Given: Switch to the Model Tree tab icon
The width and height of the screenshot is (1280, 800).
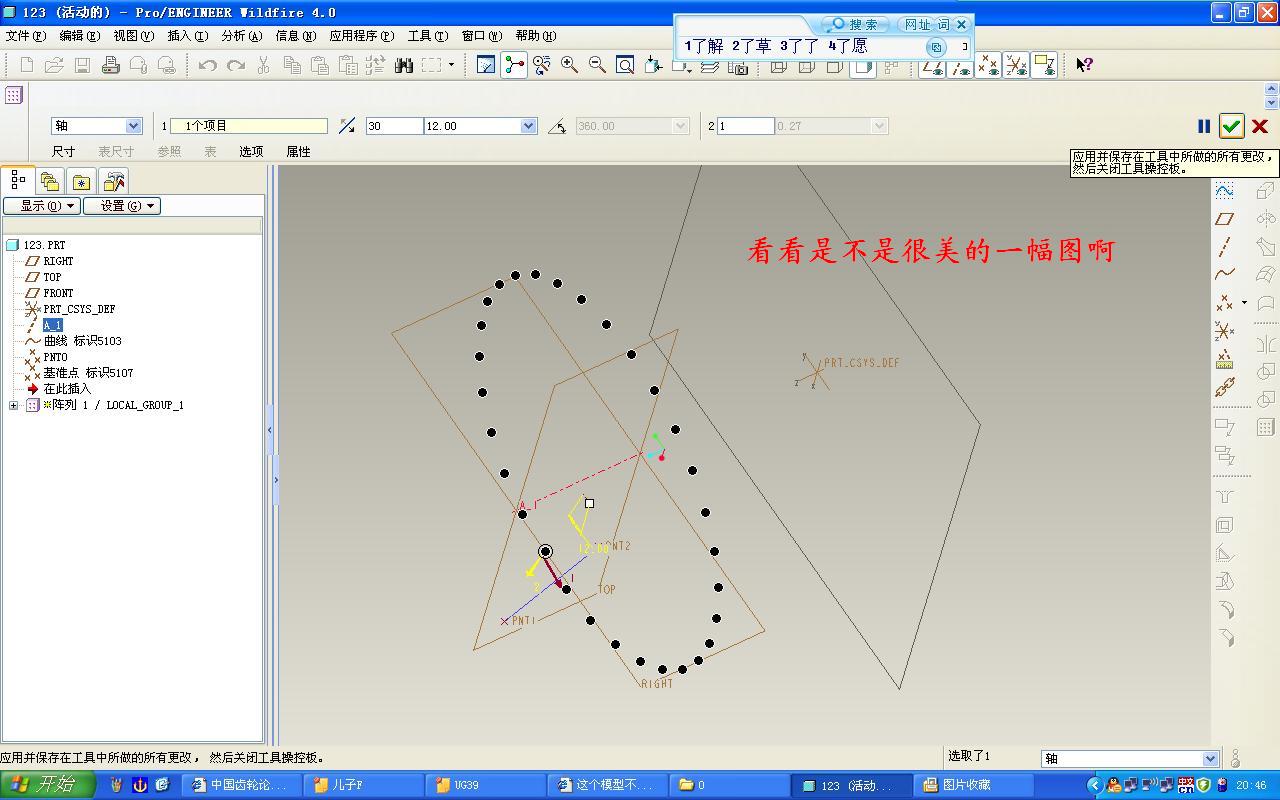Looking at the screenshot, I should [x=18, y=180].
